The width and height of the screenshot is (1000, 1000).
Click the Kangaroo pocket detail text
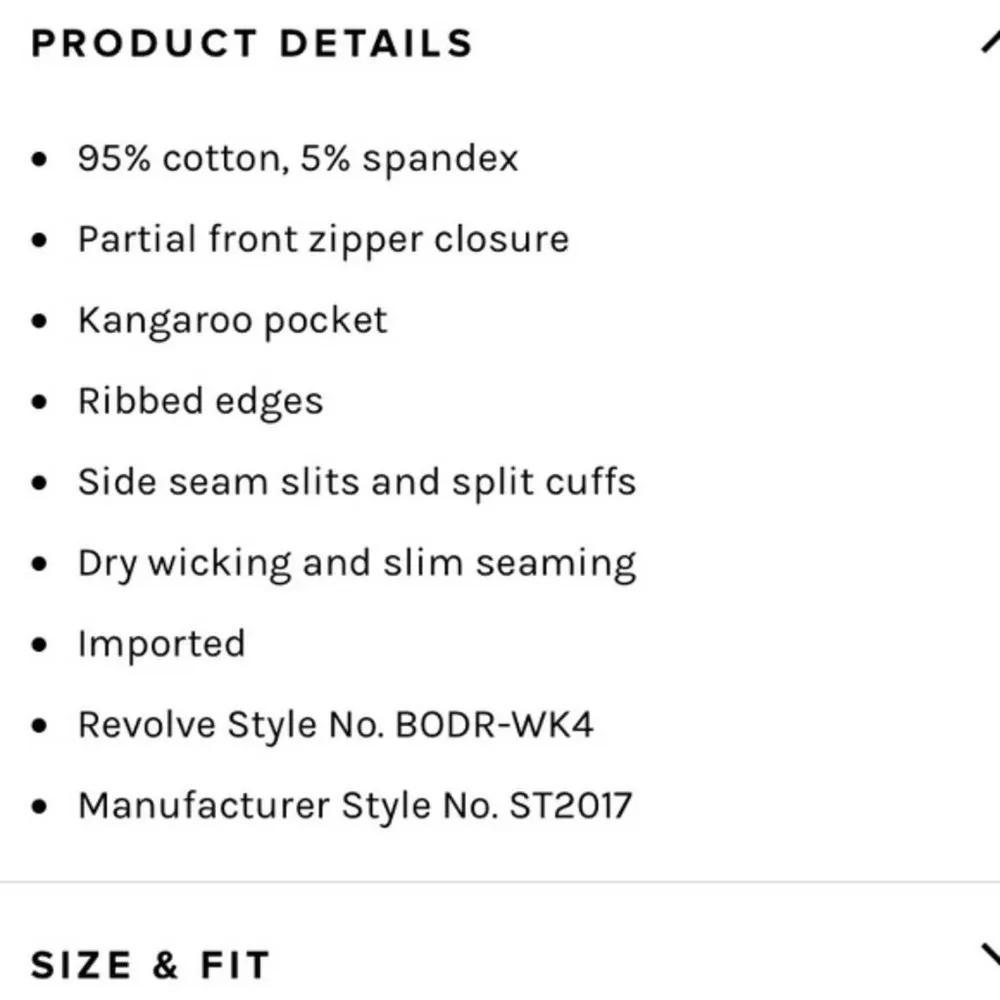tap(232, 320)
